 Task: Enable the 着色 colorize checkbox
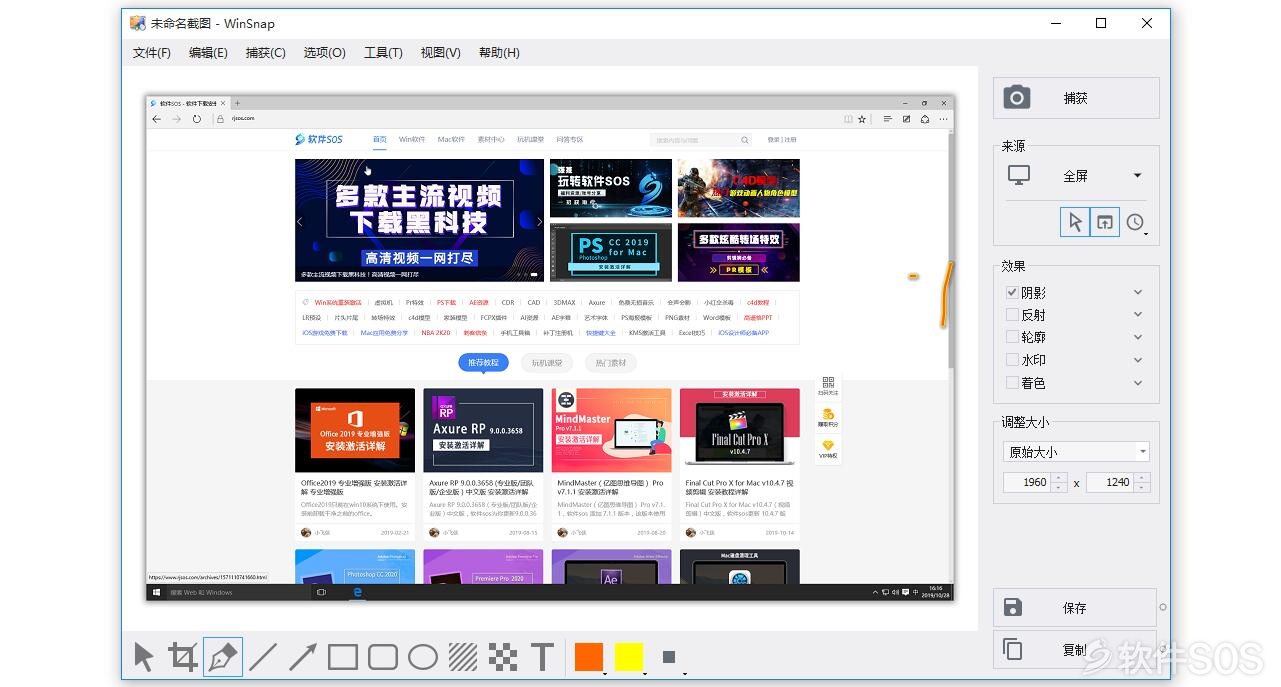tap(1012, 383)
